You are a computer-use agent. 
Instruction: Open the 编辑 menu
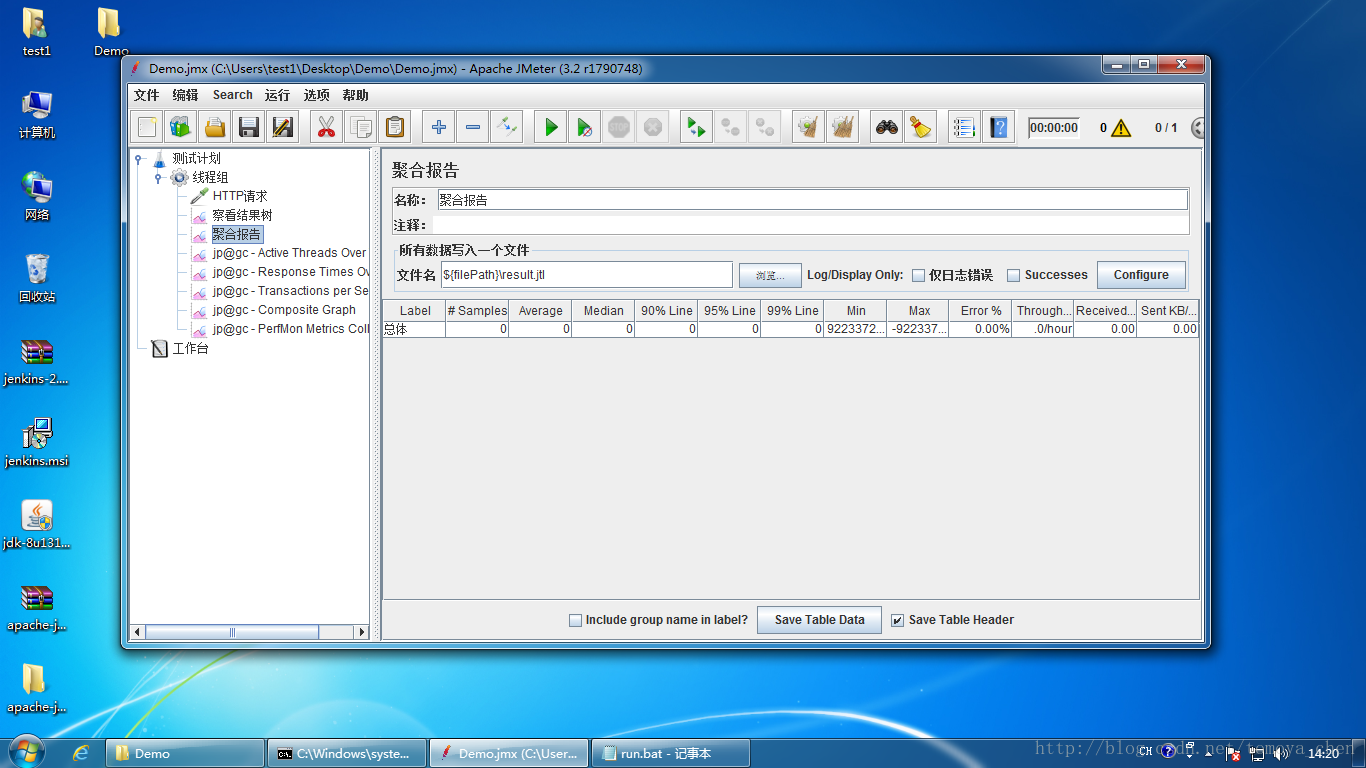coord(185,95)
